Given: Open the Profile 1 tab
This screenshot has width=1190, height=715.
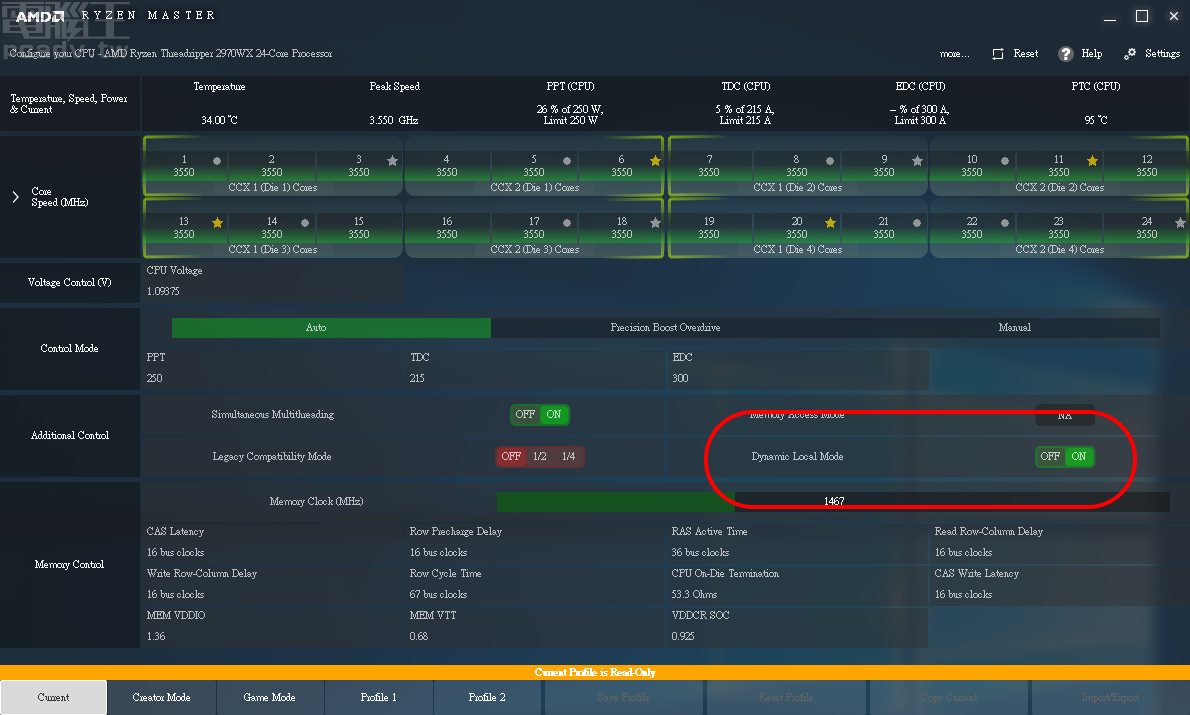Looking at the screenshot, I should (379, 698).
